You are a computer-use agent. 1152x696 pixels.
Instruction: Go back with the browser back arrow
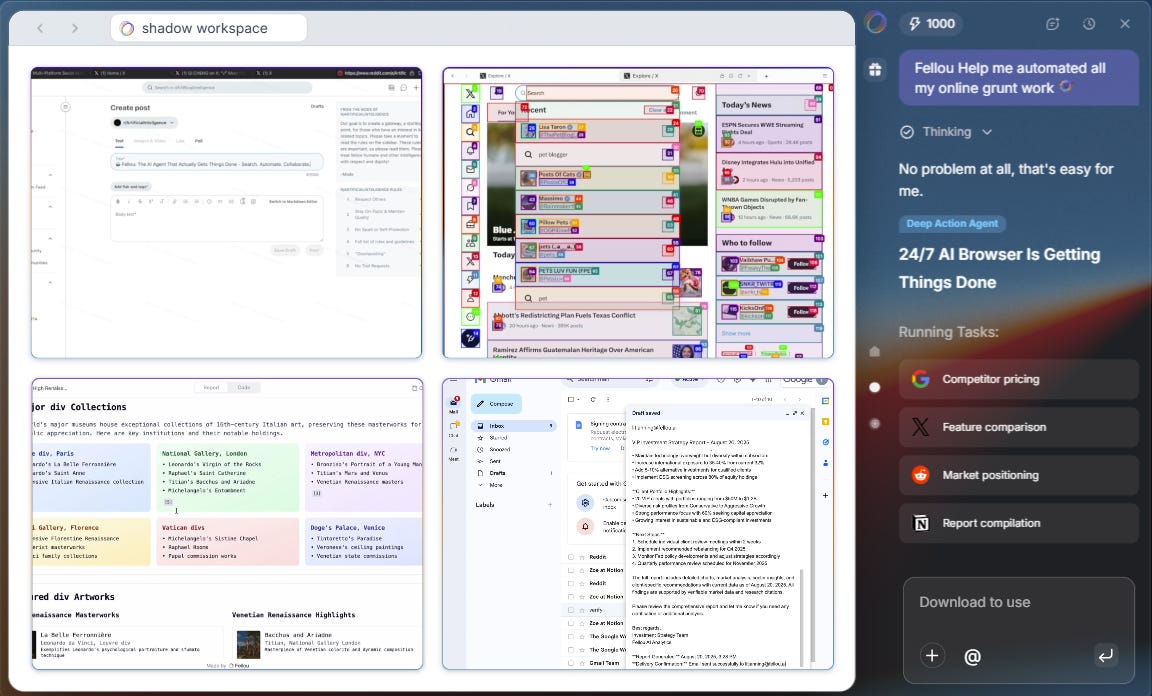[40, 28]
